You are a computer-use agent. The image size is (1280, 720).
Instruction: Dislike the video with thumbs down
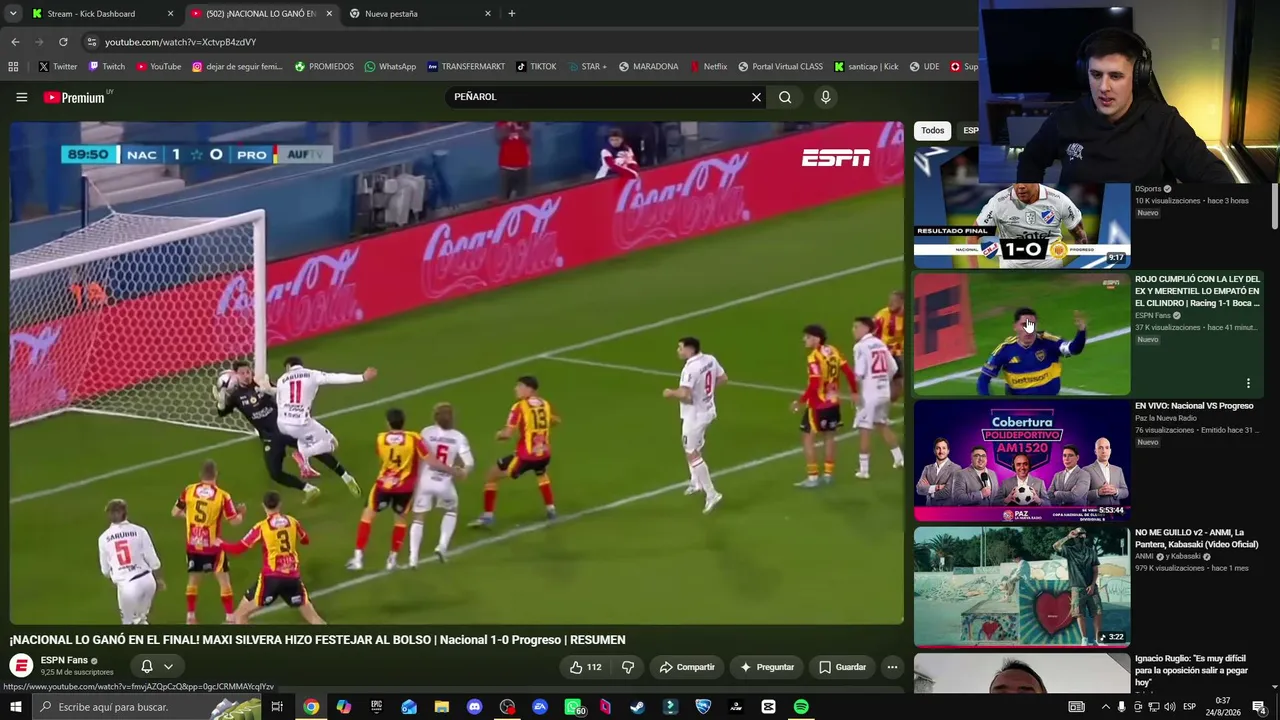pyautogui.click(x=628, y=667)
